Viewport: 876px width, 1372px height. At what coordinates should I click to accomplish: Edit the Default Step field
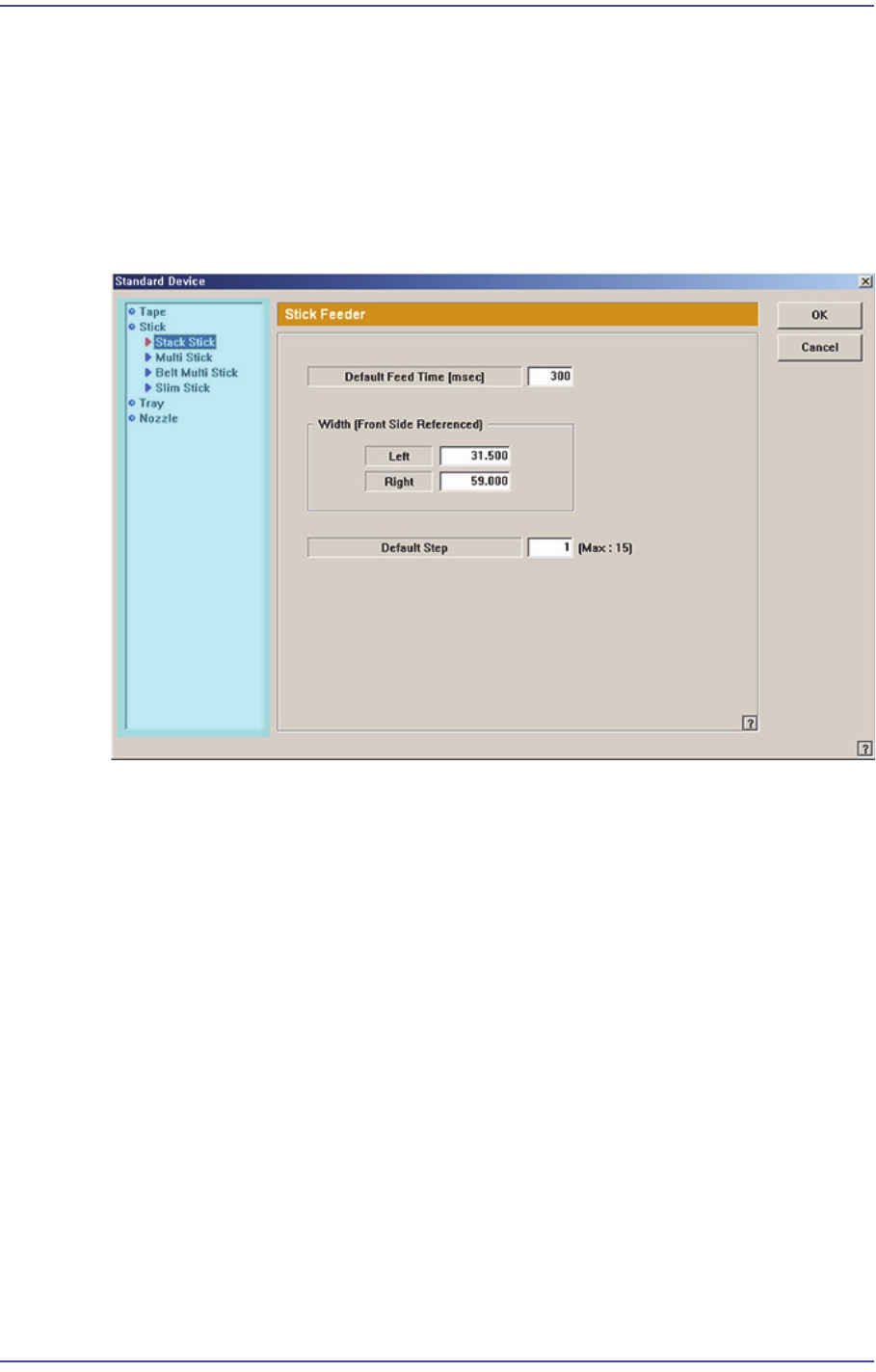550,548
